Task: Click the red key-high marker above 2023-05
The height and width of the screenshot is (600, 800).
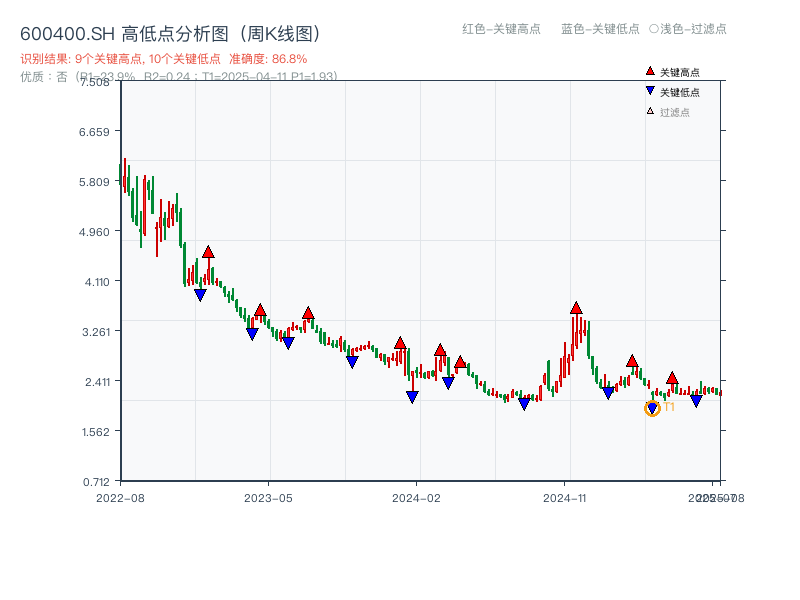Action: click(x=260, y=309)
